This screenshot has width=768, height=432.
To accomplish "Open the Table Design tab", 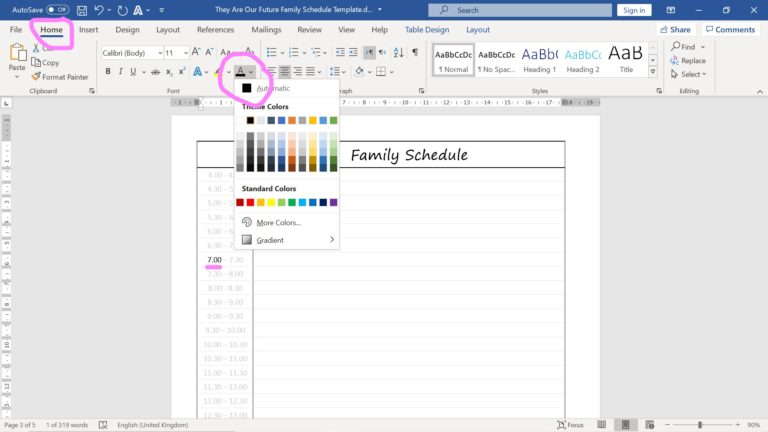I will click(427, 30).
